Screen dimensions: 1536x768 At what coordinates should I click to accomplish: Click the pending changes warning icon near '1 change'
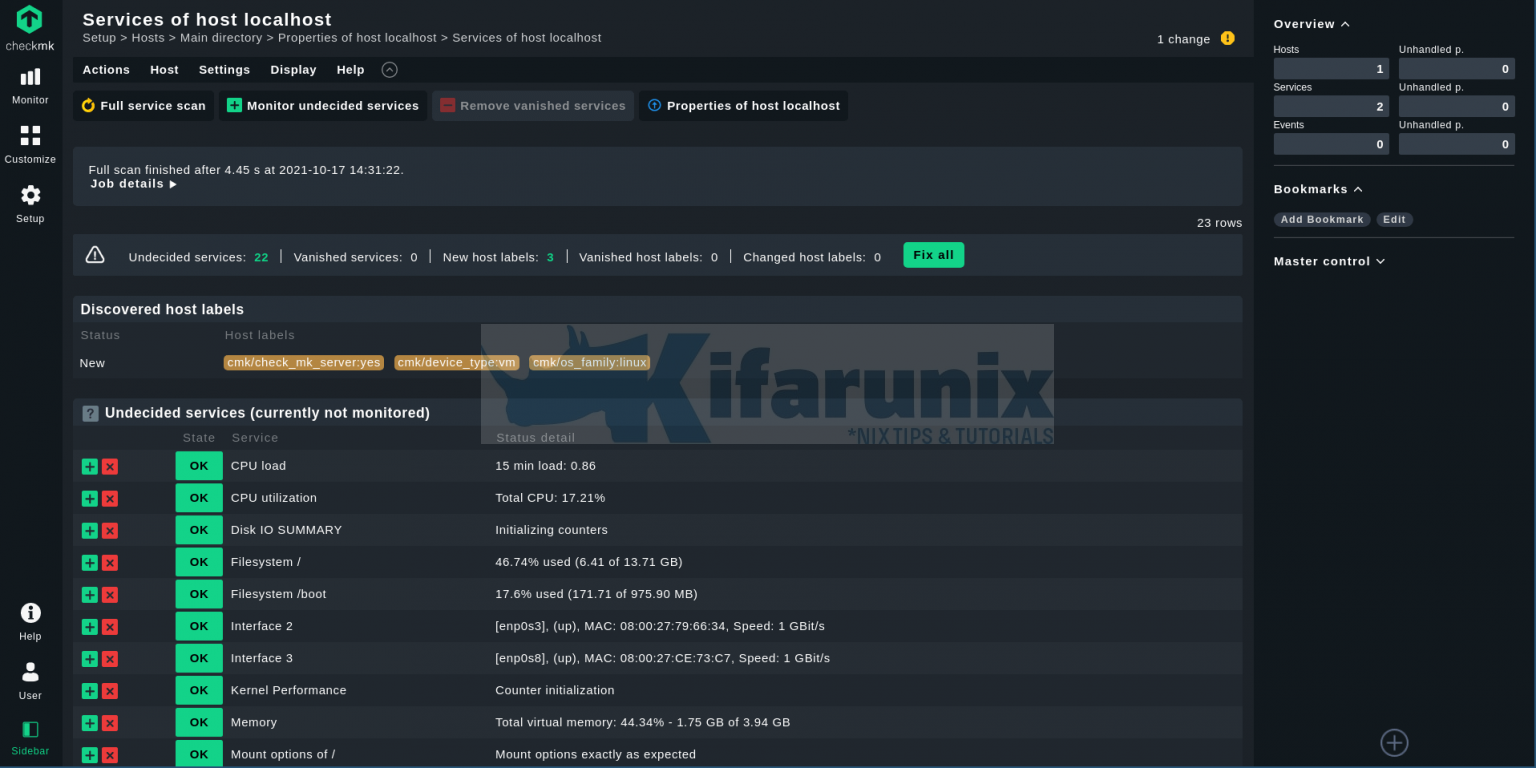point(1228,38)
